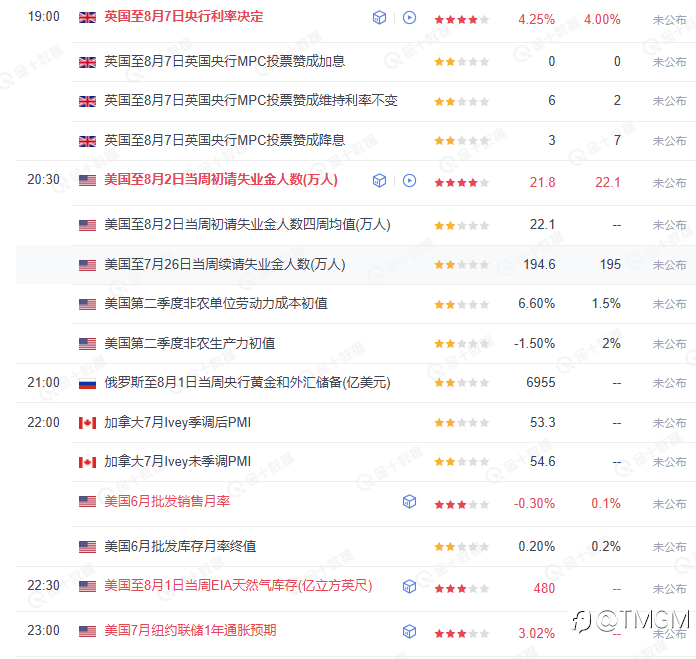The height and width of the screenshot is (659, 696).
Task: Click three-star rating of 美国6月批发销售月率
Action: point(462,504)
